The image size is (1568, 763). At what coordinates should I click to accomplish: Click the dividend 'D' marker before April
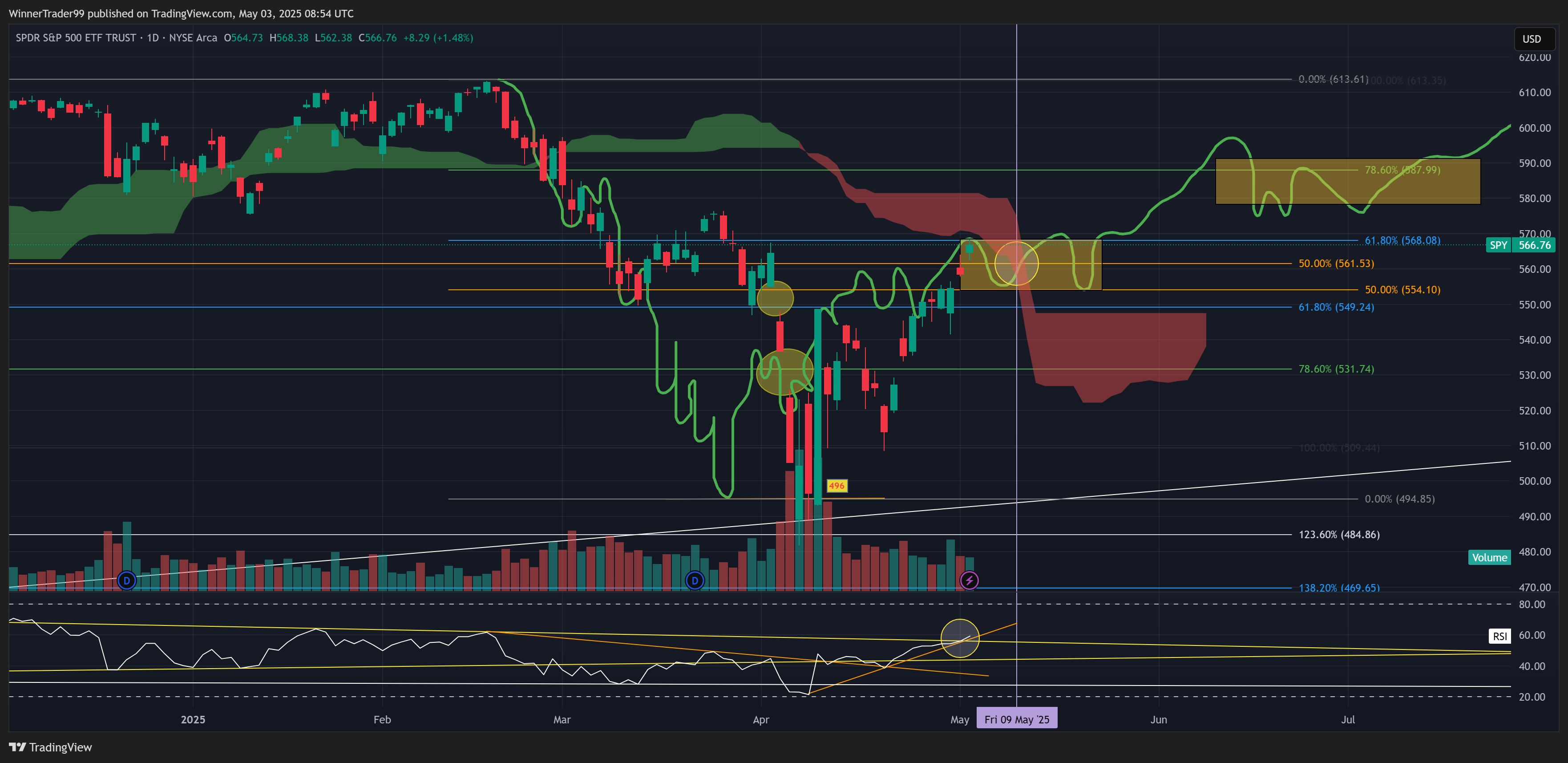pyautogui.click(x=695, y=580)
